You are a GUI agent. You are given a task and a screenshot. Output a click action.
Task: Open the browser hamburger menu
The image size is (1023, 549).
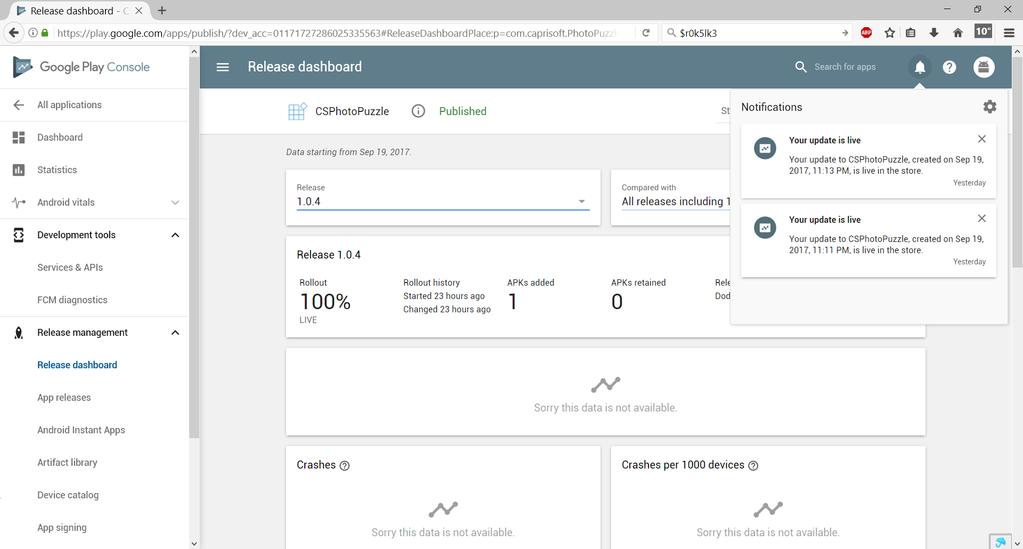pyautogui.click(x=1009, y=33)
